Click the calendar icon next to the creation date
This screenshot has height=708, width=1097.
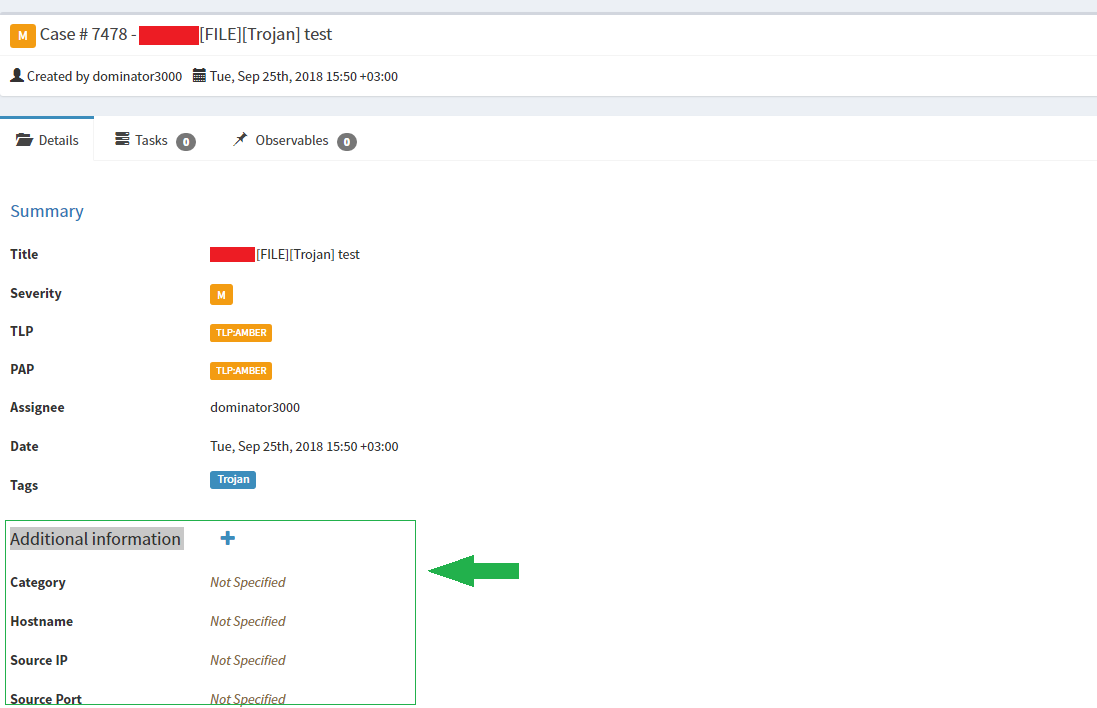(x=198, y=76)
